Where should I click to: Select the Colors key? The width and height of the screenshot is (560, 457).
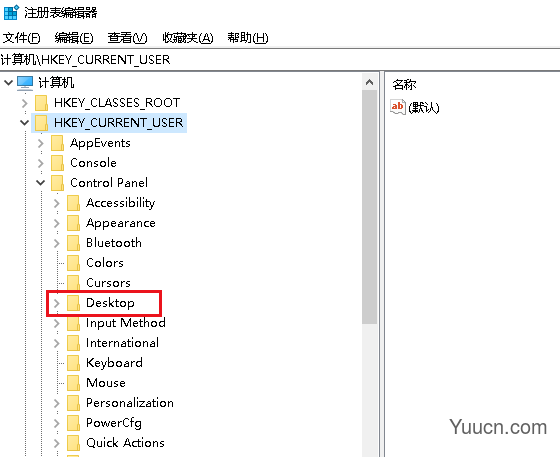(105, 263)
